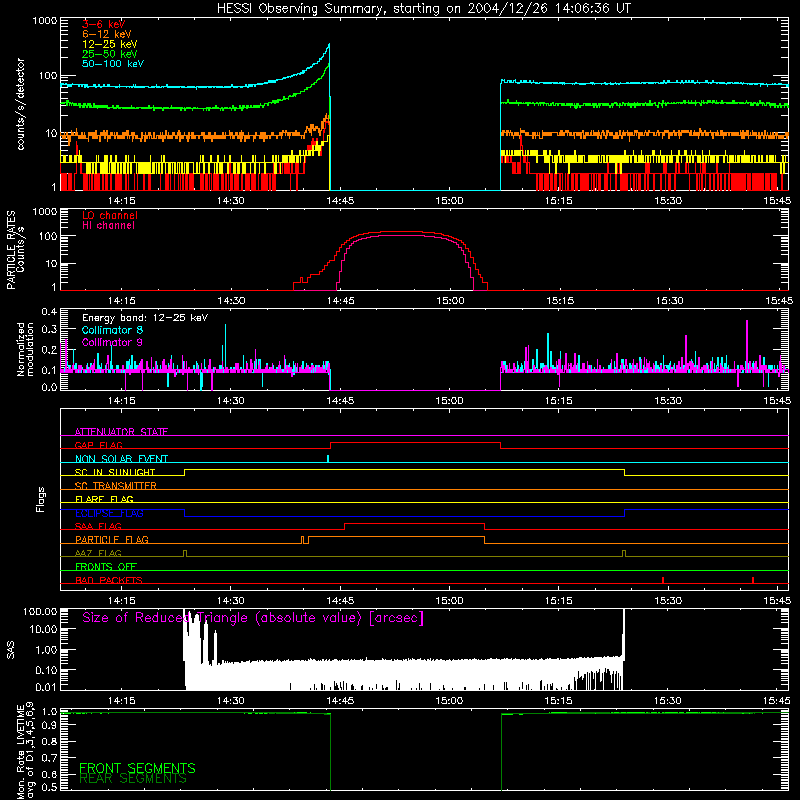Click the vertical 'Flags' axis label
Image resolution: width=800 pixels, height=800 pixels.
(x=41, y=499)
